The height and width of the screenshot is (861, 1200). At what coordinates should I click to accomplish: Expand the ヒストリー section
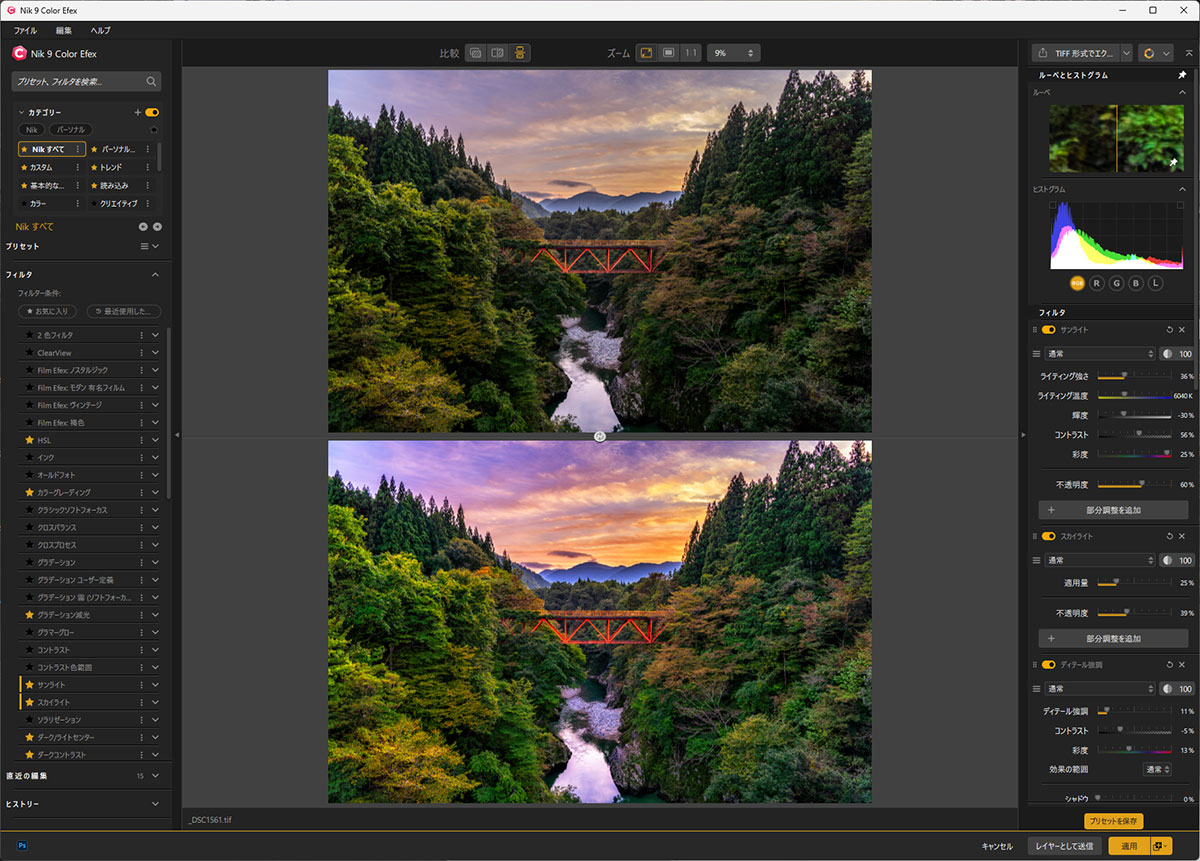coord(155,803)
